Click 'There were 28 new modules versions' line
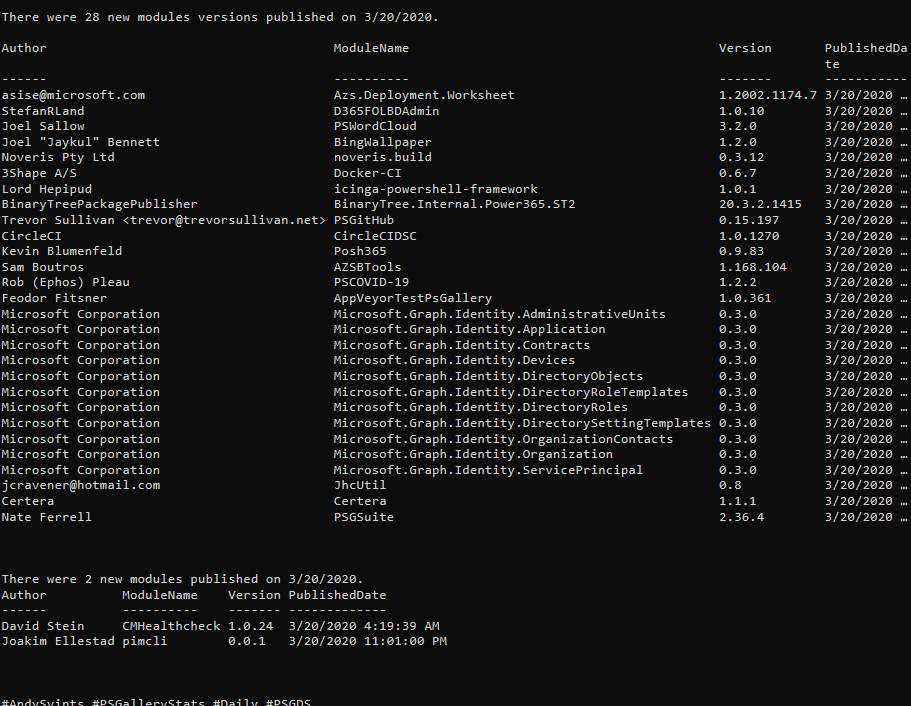Image resolution: width=911 pixels, height=706 pixels. [220, 17]
